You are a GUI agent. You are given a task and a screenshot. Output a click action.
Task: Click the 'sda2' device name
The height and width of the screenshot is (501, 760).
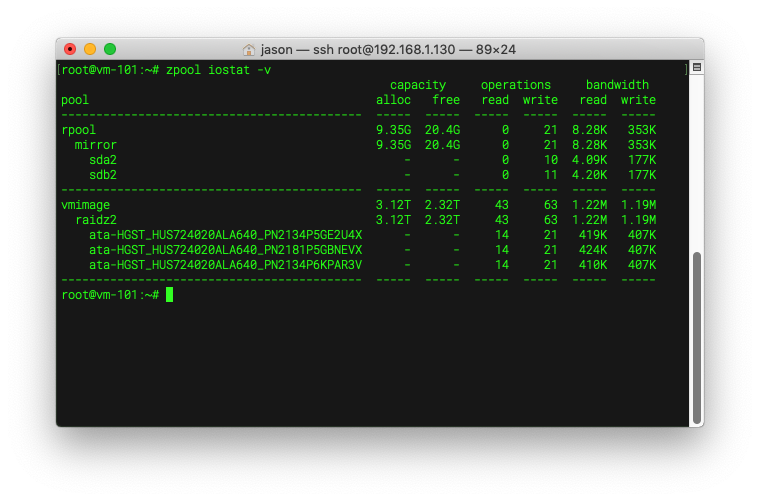tap(103, 160)
